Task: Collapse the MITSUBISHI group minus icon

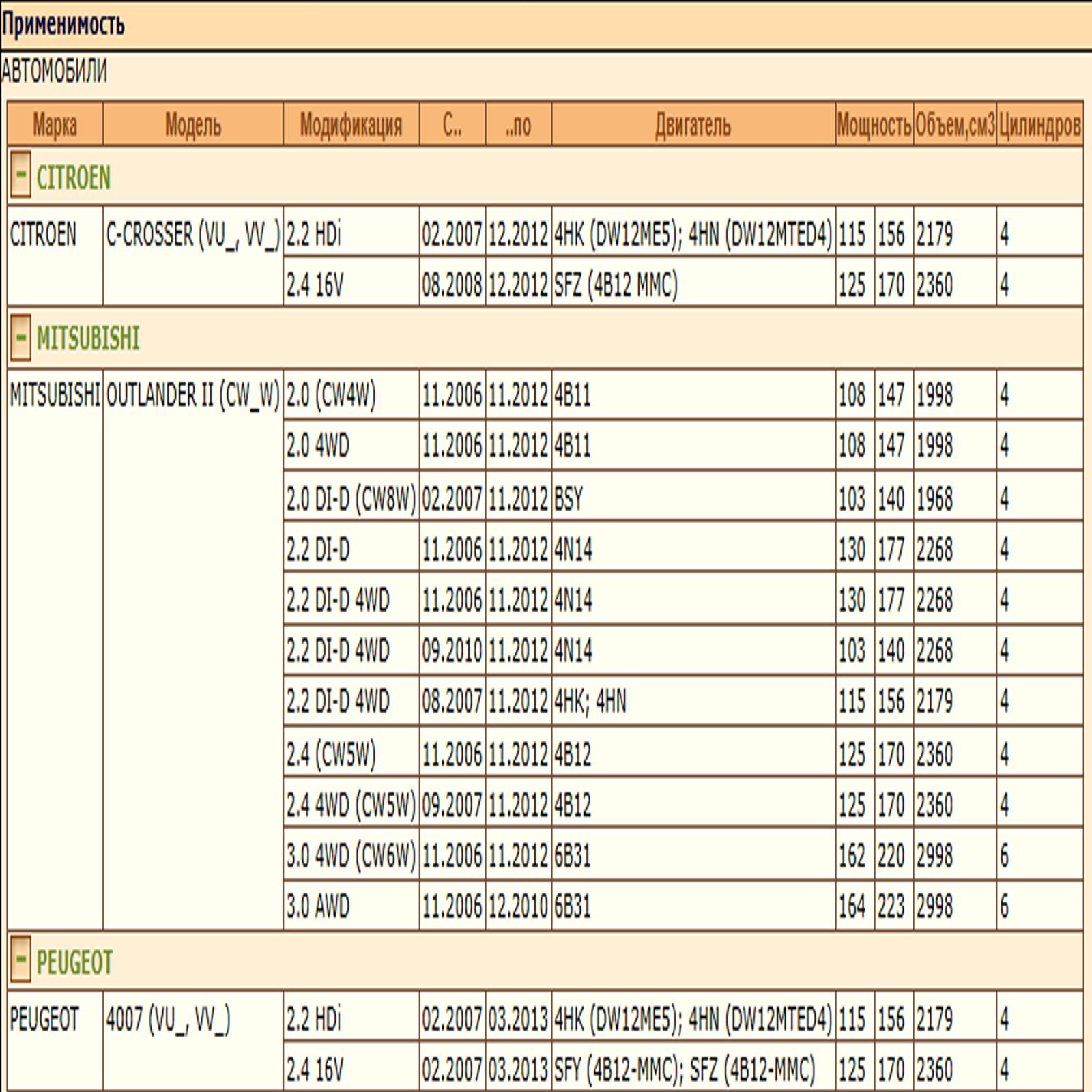Action: [x=20, y=337]
